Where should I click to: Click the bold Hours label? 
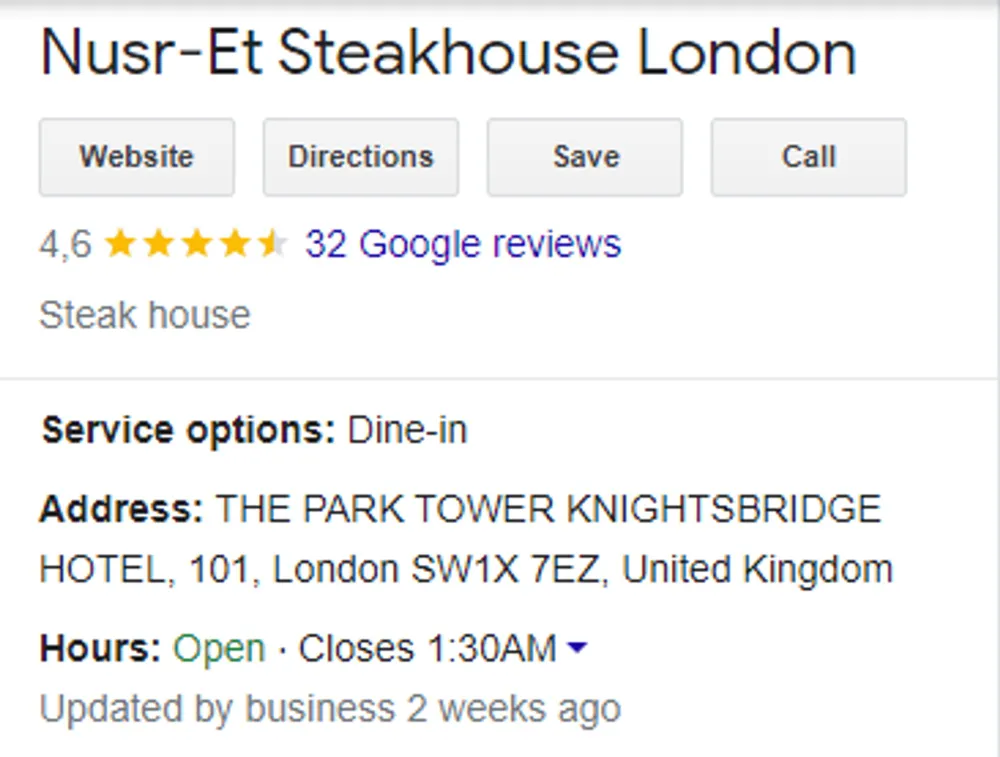(100, 649)
